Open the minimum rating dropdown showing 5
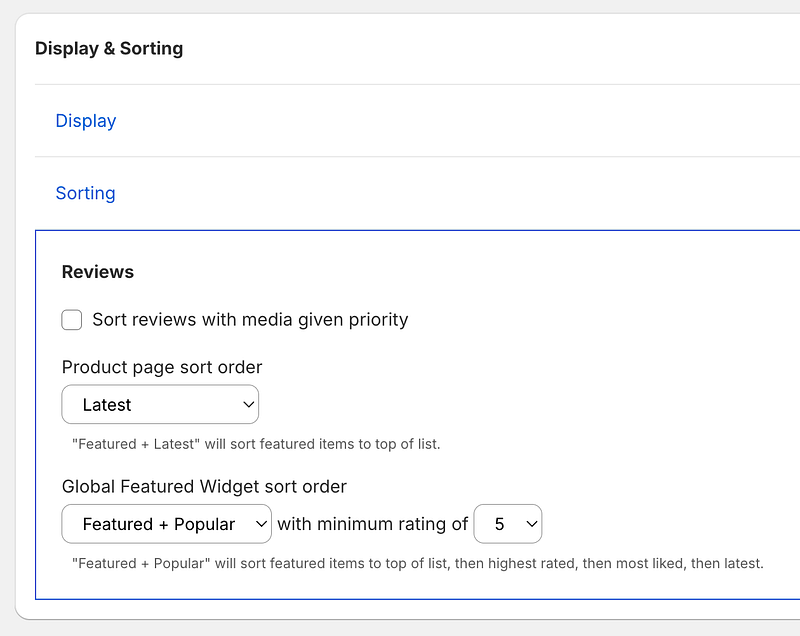Viewport: 800px width, 636px height. coord(507,523)
